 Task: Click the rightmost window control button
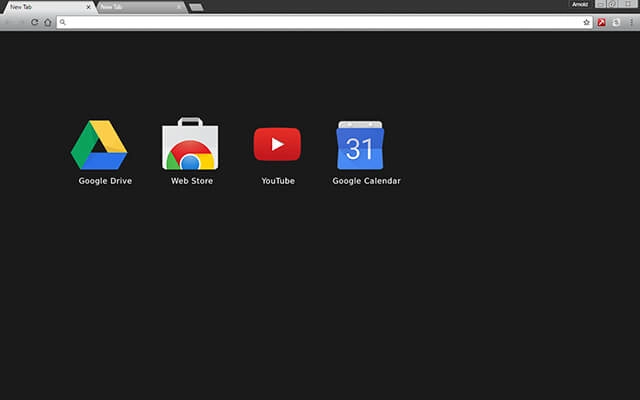pos(629,4)
